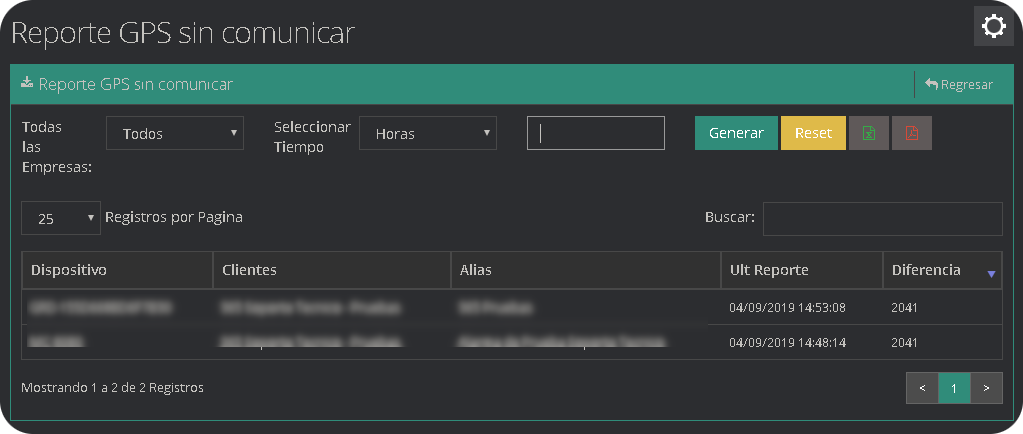The image size is (1023, 434).
Task: Go to previous page arrow
Action: [922, 388]
